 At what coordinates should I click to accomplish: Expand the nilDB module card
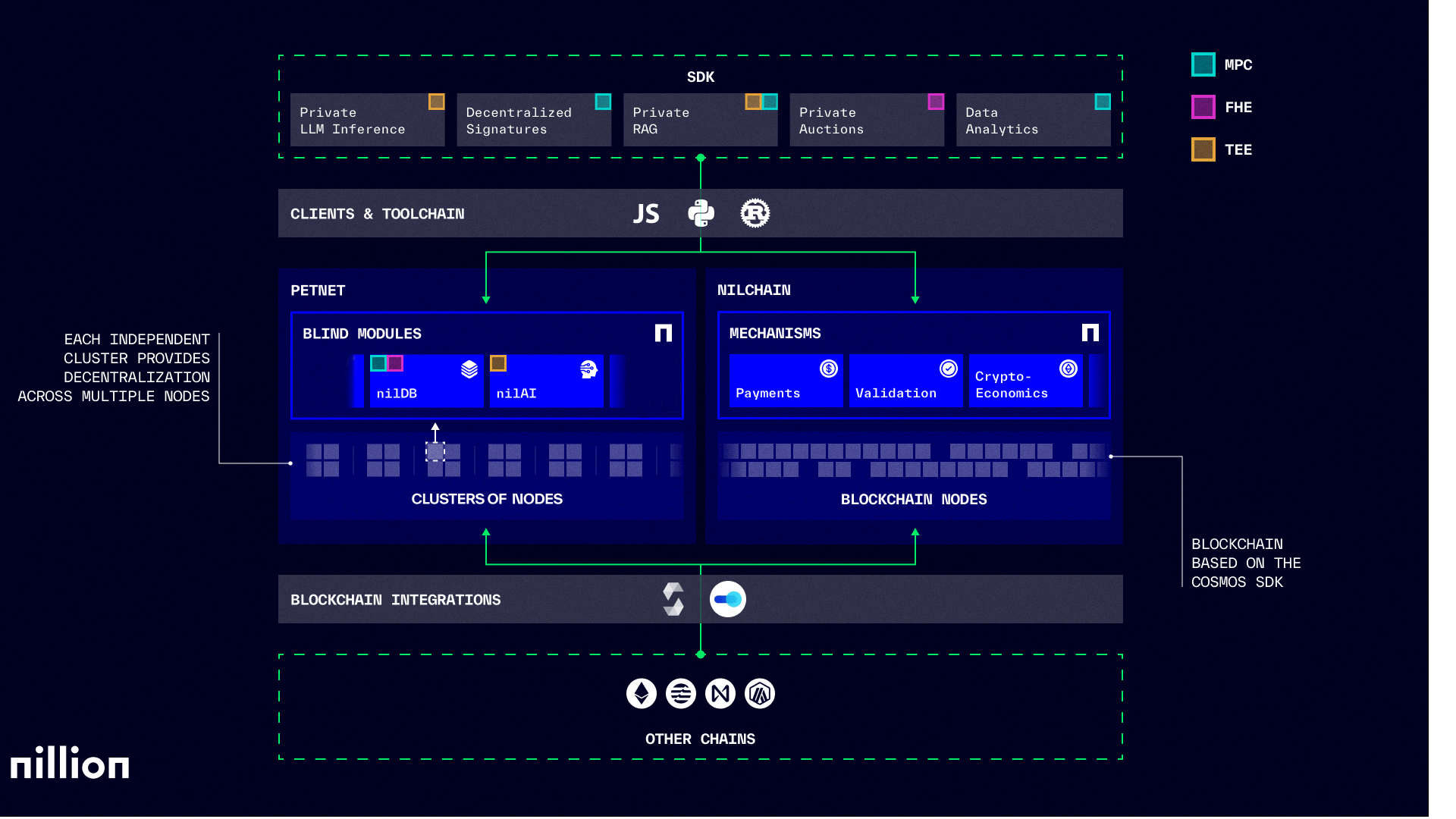426,381
